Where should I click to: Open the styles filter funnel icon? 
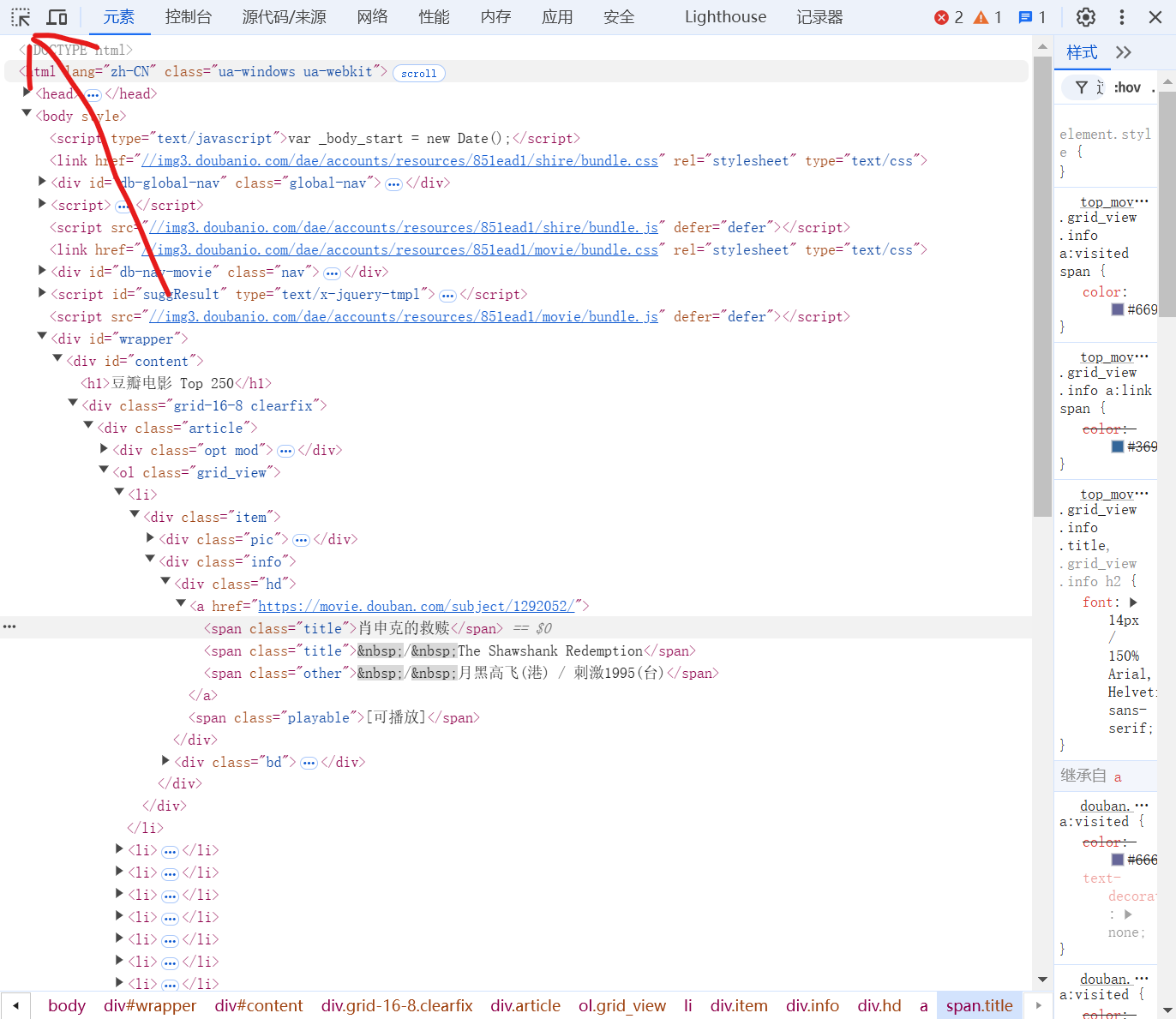pos(1082,87)
